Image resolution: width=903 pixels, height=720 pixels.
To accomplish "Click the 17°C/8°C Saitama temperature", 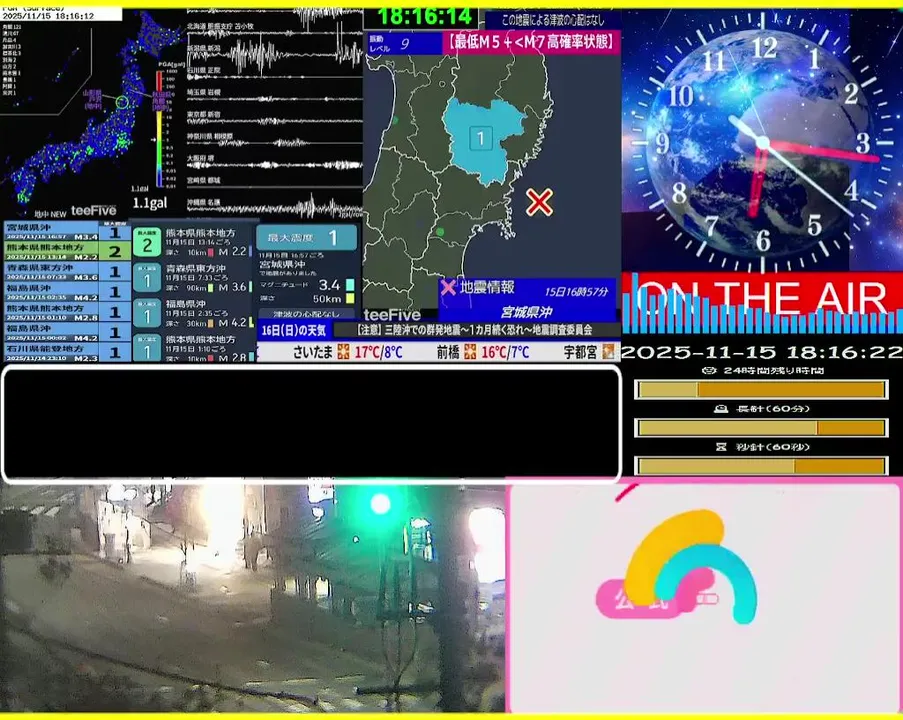I will 378,352.
